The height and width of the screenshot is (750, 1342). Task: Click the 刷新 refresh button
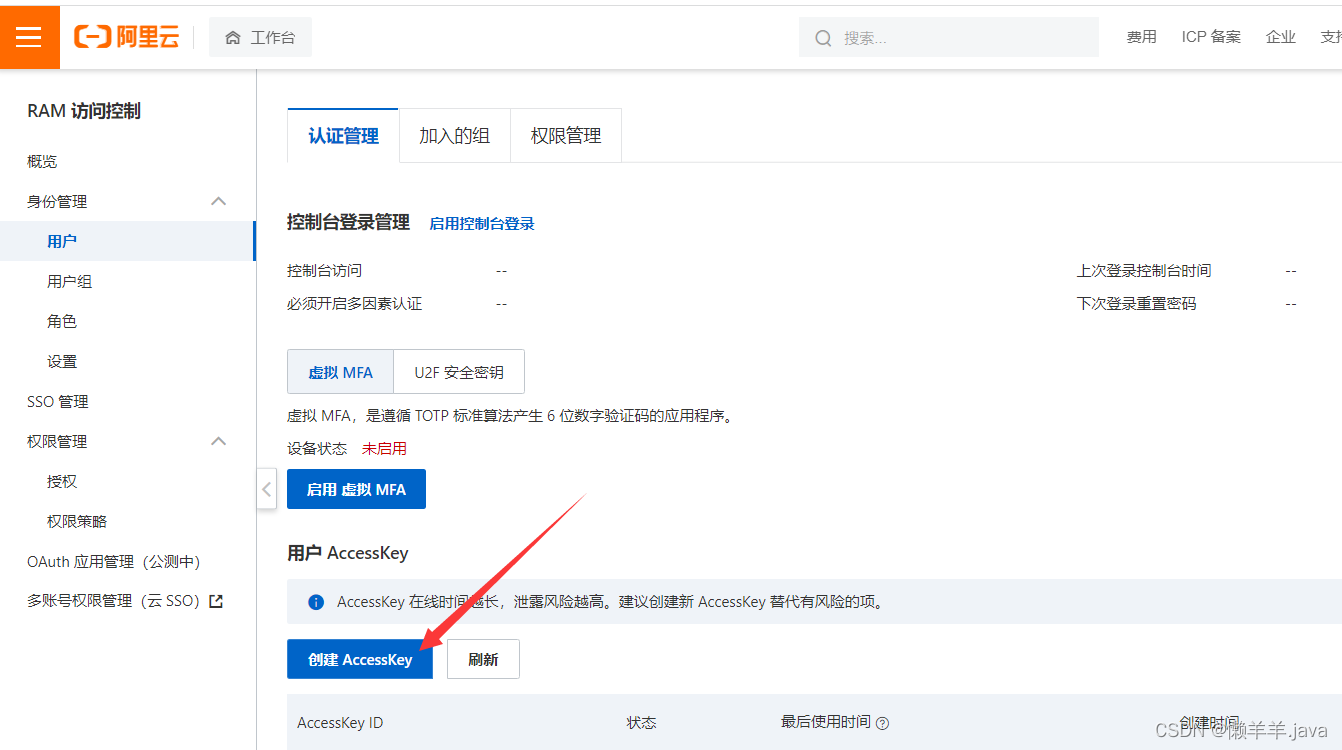(x=483, y=659)
